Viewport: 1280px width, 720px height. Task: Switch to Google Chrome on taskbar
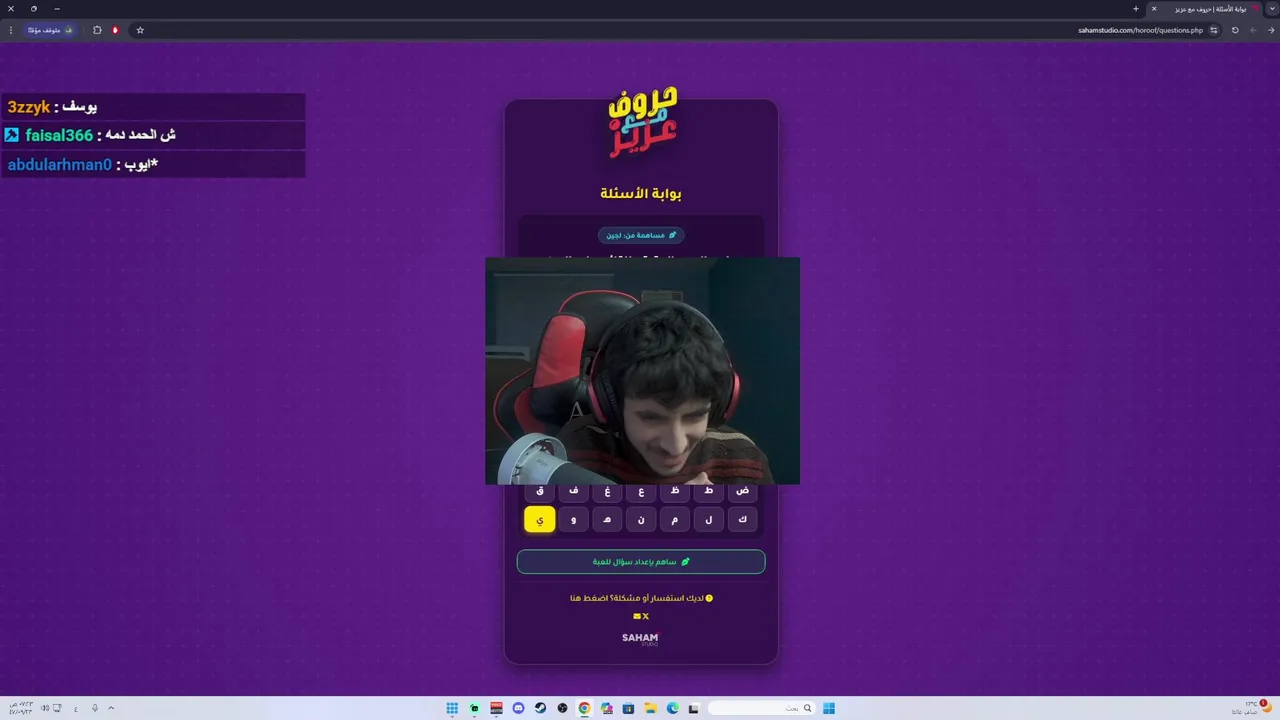584,708
